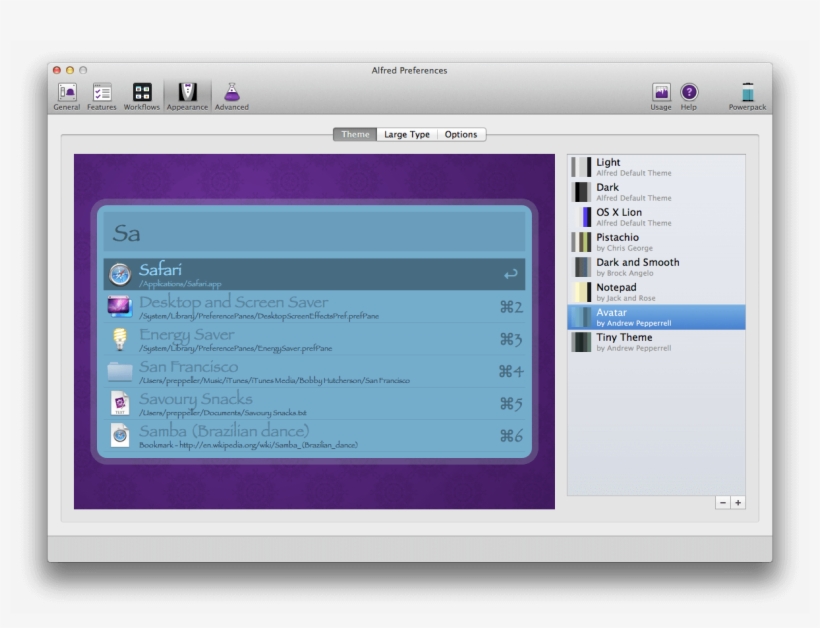Select the Appearance toolbar icon
Screen dimensions: 820x628
[187, 97]
